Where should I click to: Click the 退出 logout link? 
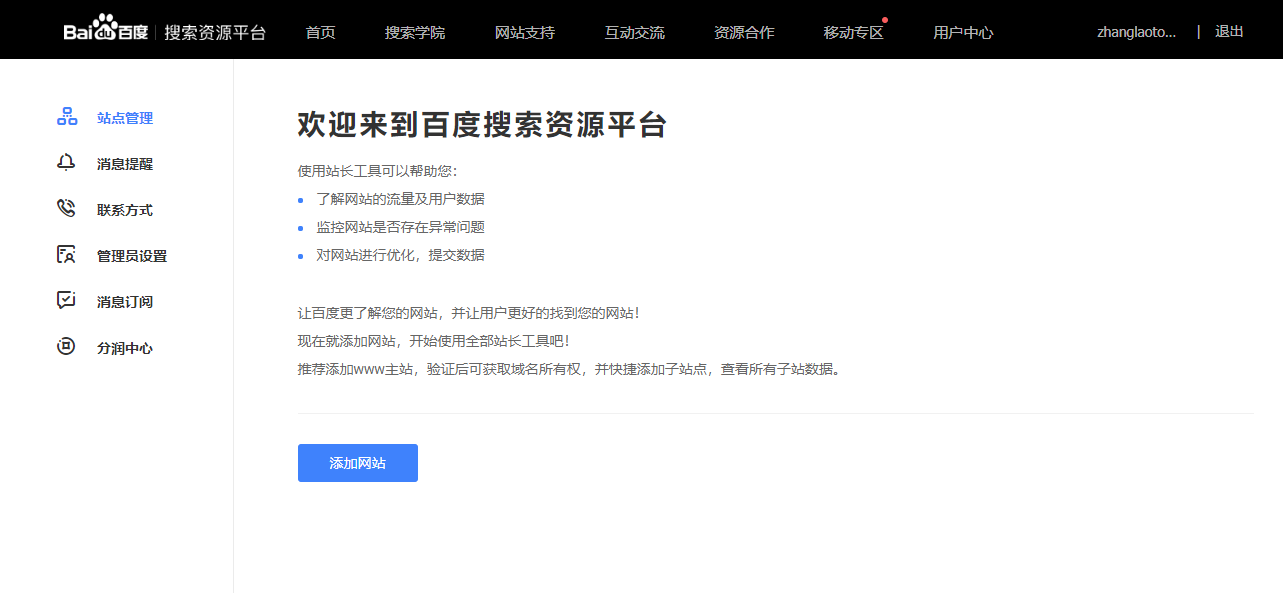tap(1229, 31)
